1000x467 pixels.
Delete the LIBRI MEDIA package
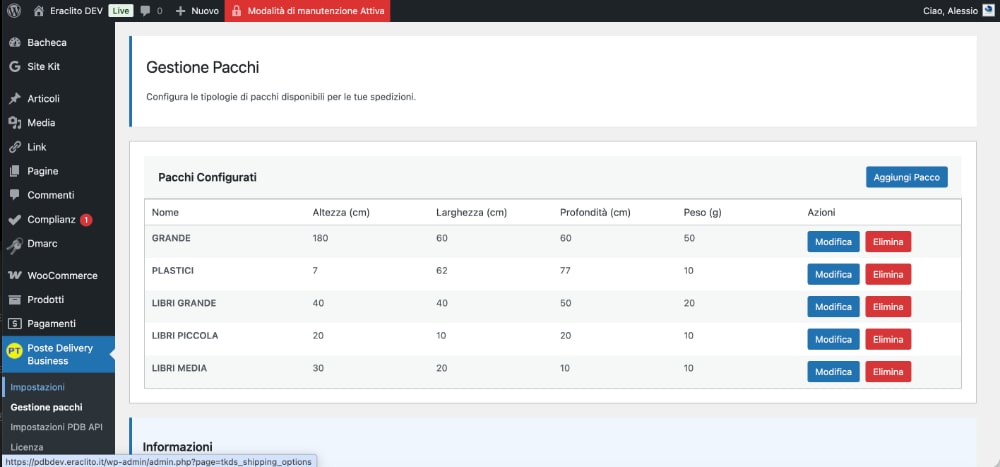click(888, 372)
